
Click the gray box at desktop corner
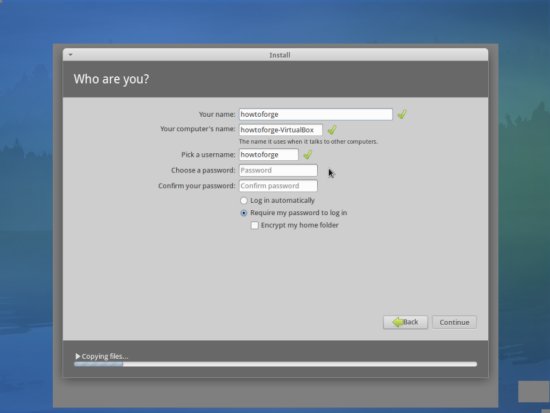pos(534,391)
